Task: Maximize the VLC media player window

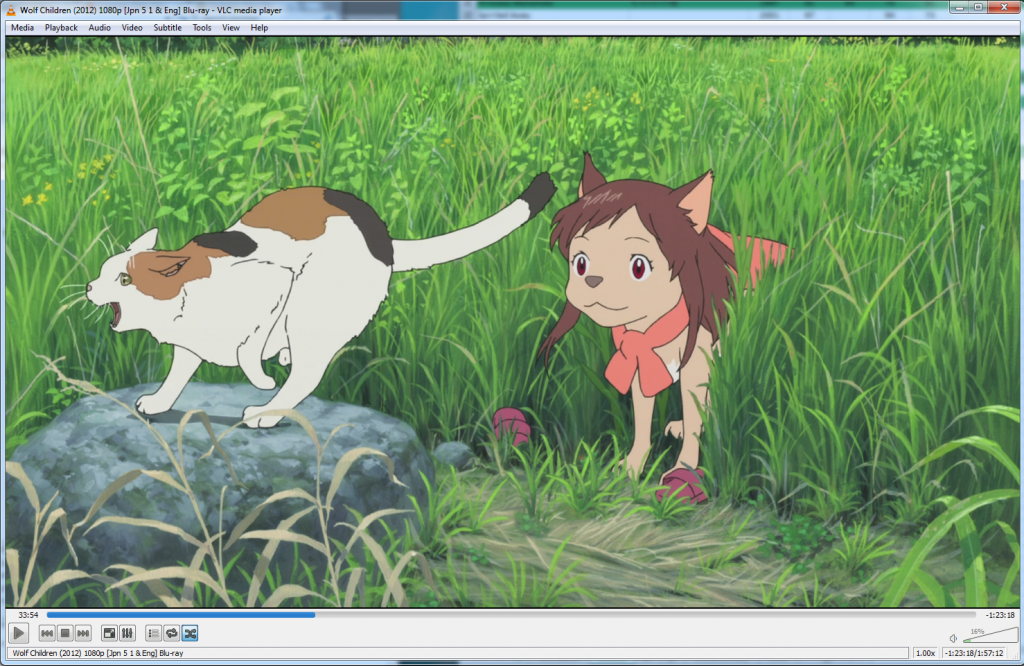Action: [978, 7]
